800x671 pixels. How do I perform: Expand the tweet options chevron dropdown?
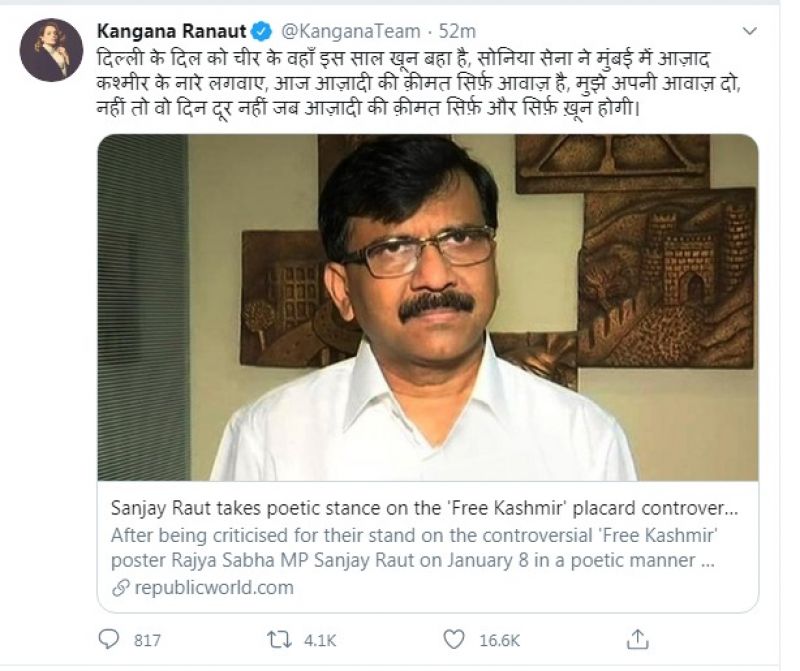pyautogui.click(x=750, y=31)
